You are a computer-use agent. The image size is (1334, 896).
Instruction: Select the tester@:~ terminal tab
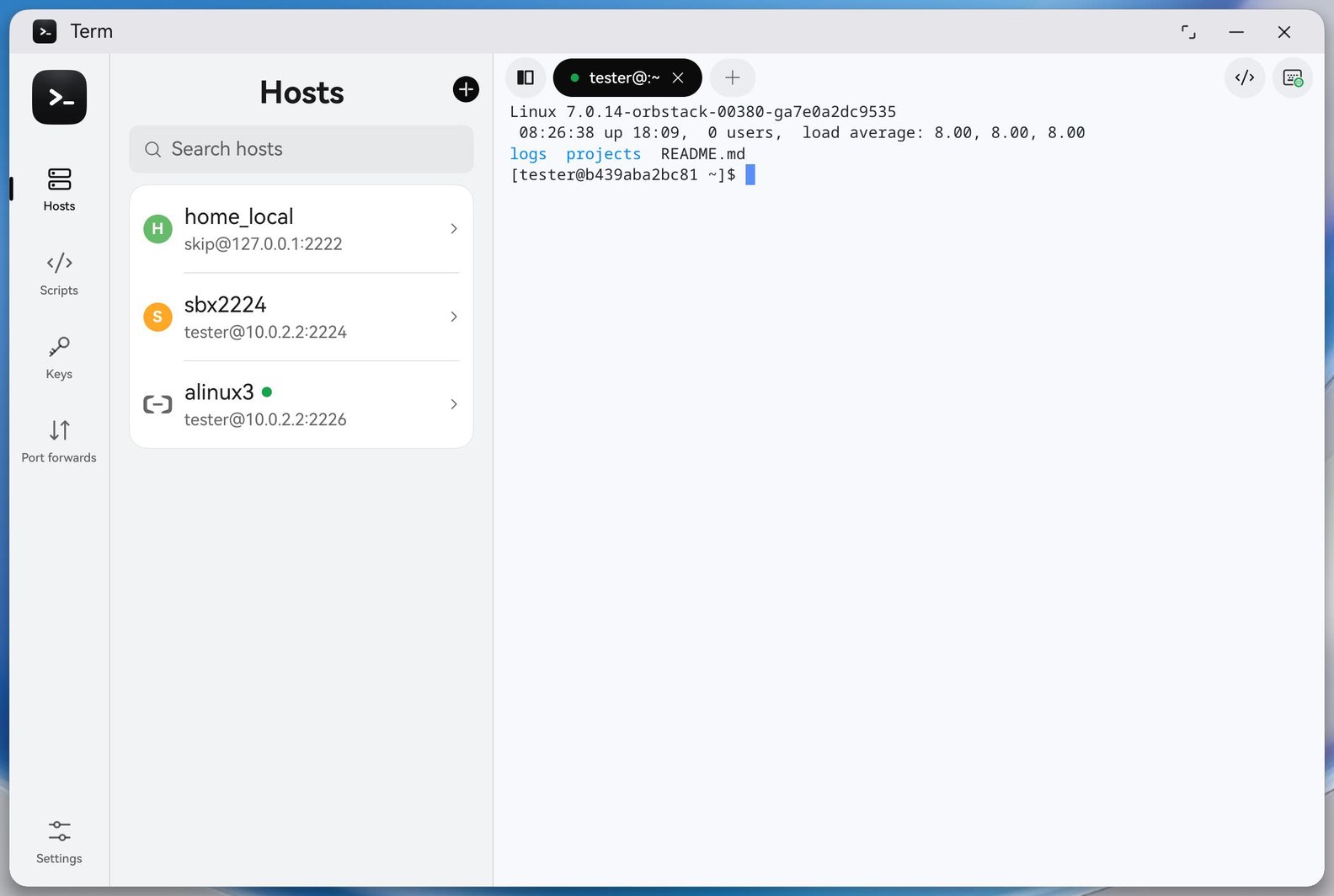click(x=627, y=77)
